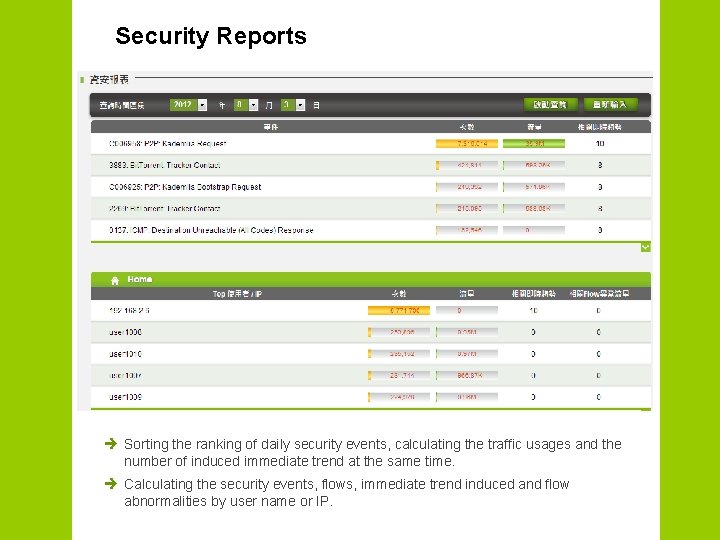Select ICMP Destination Unreachable Response row

371,230
